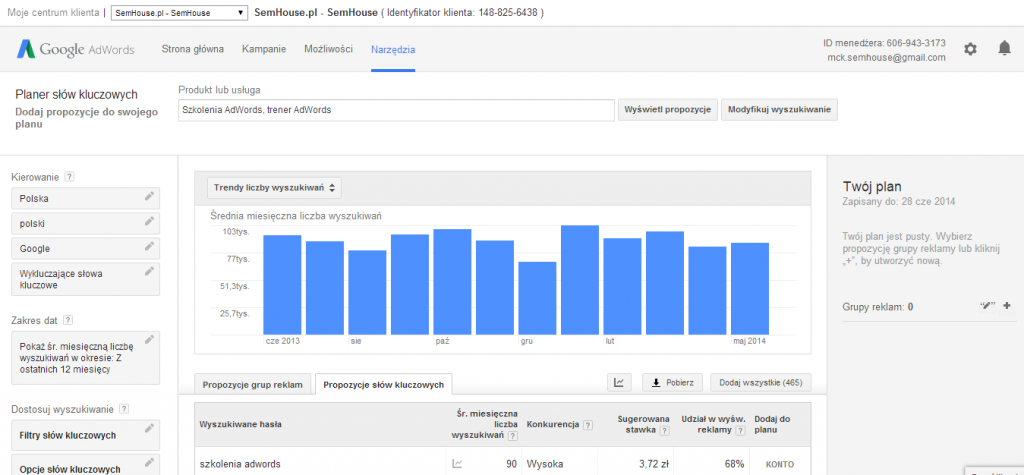This screenshot has height=475, width=1024.
Task: Click help icon next to Kierowanie
Action: pos(69,177)
